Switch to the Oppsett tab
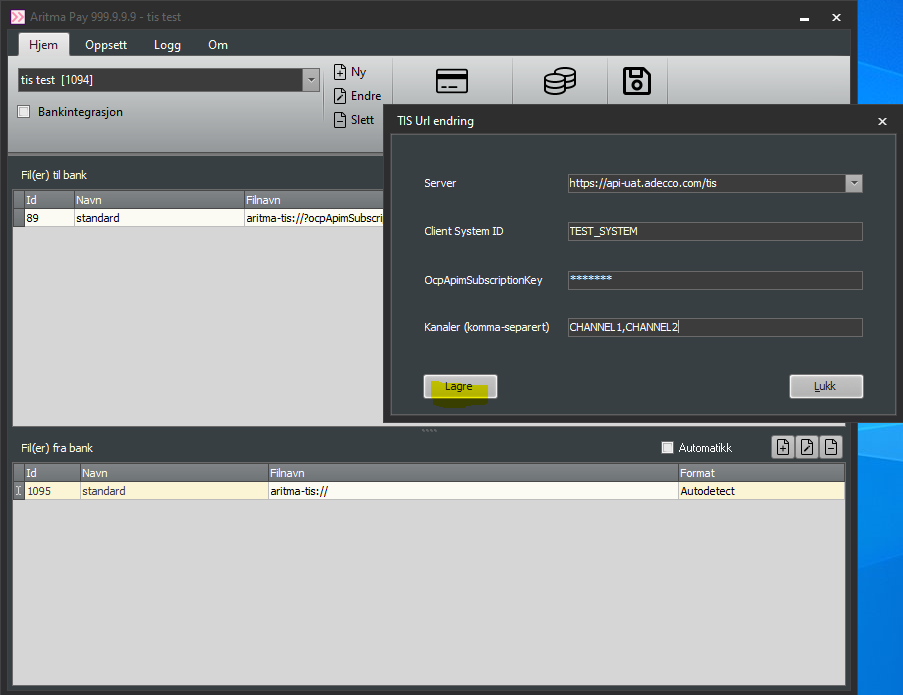 (106, 45)
